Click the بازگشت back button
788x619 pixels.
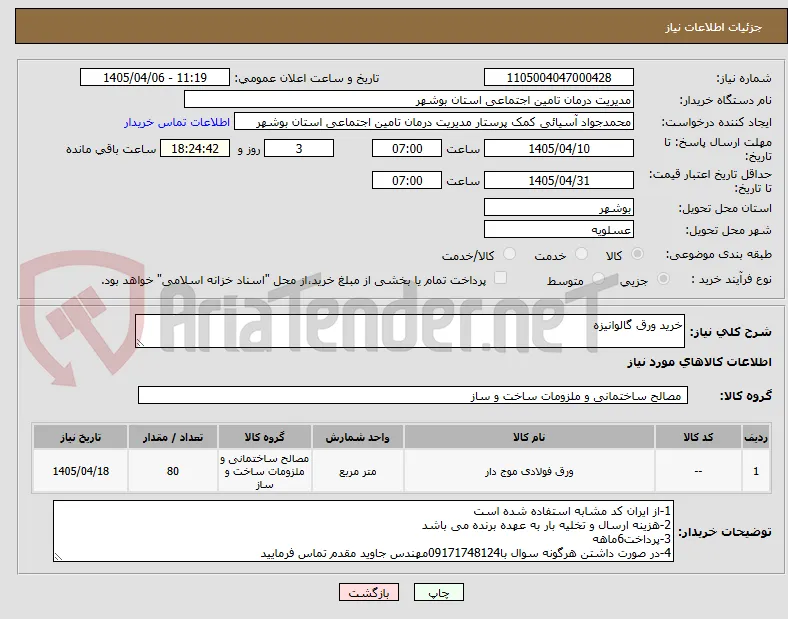[x=369, y=592]
